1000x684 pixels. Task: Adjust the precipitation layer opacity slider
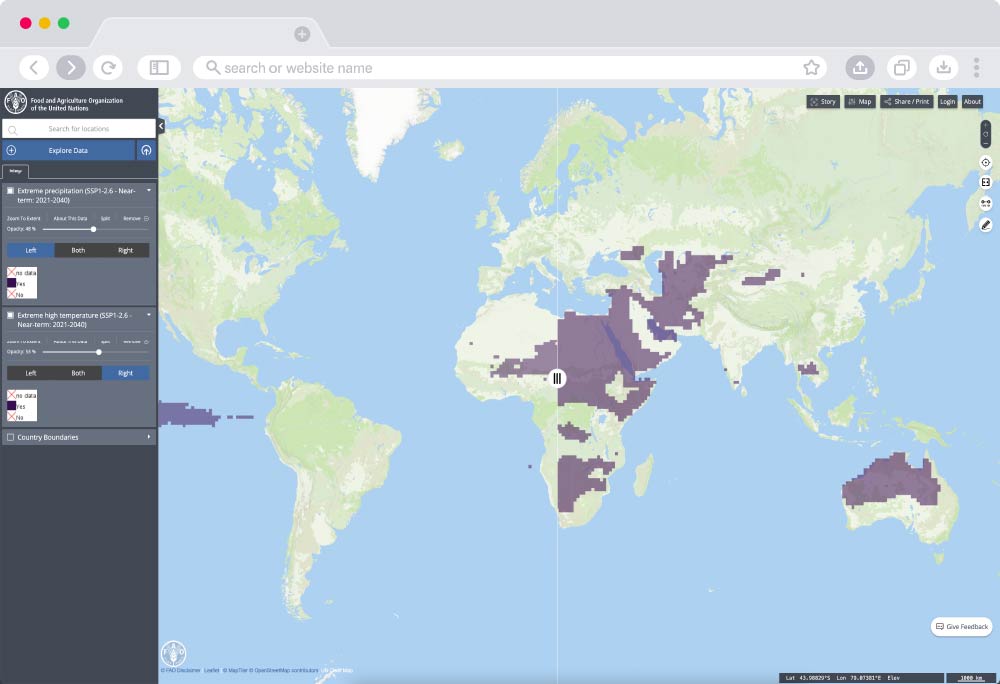click(93, 229)
